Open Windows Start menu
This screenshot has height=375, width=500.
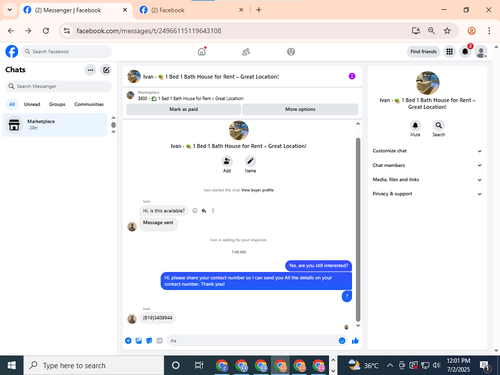pyautogui.click(x=12, y=366)
